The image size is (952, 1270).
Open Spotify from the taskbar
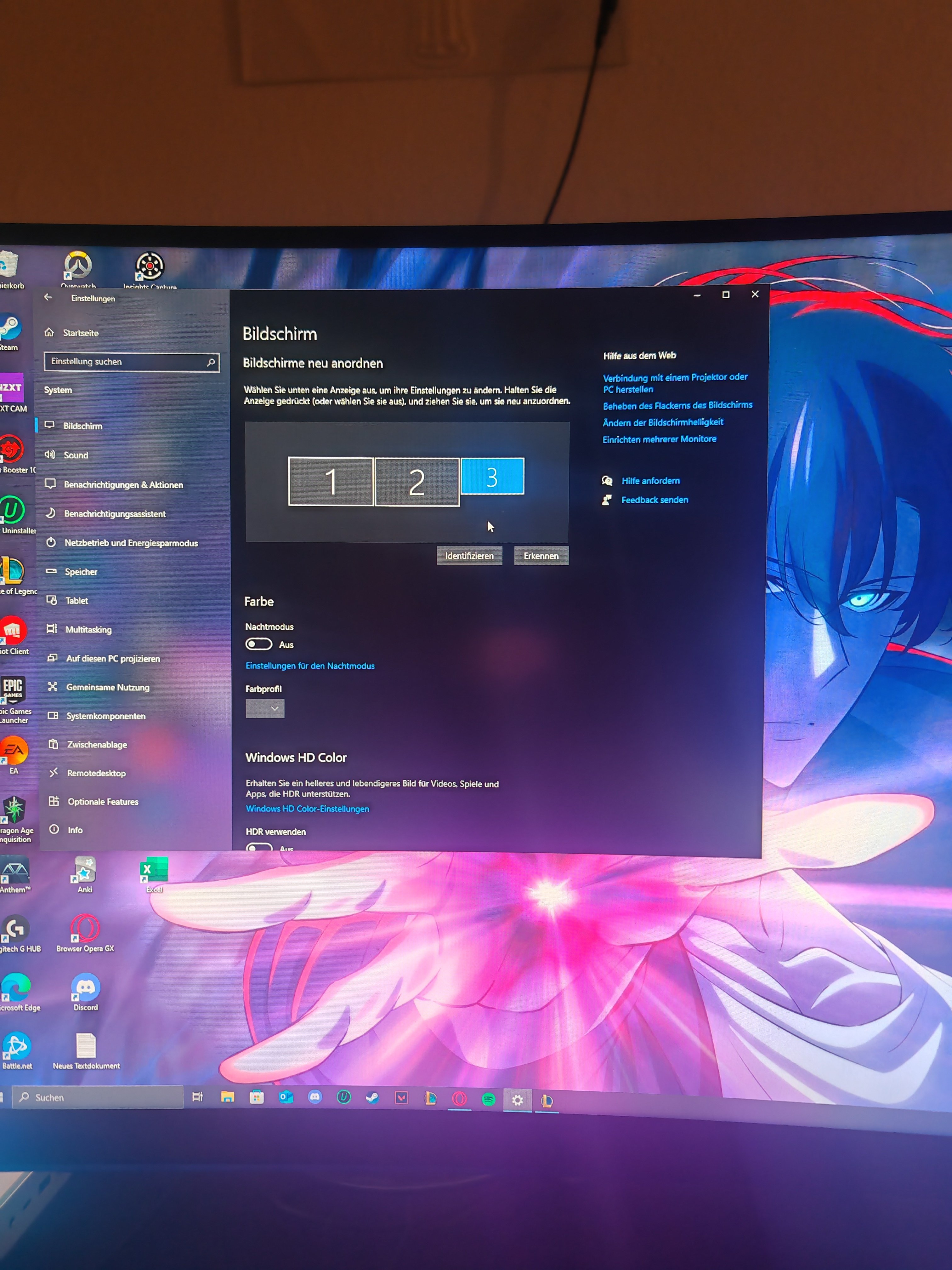[488, 1099]
